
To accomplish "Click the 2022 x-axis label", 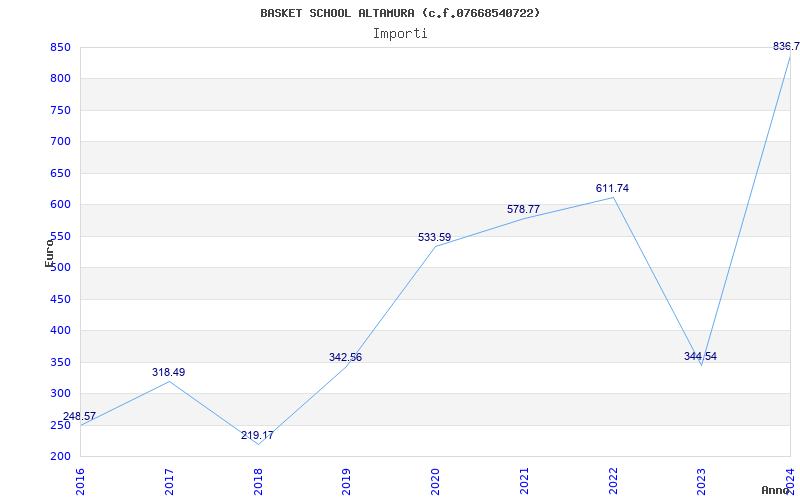I will [x=613, y=482].
